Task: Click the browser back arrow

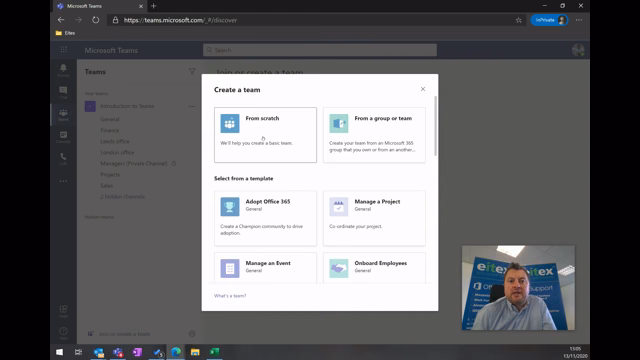Action: (x=61, y=20)
